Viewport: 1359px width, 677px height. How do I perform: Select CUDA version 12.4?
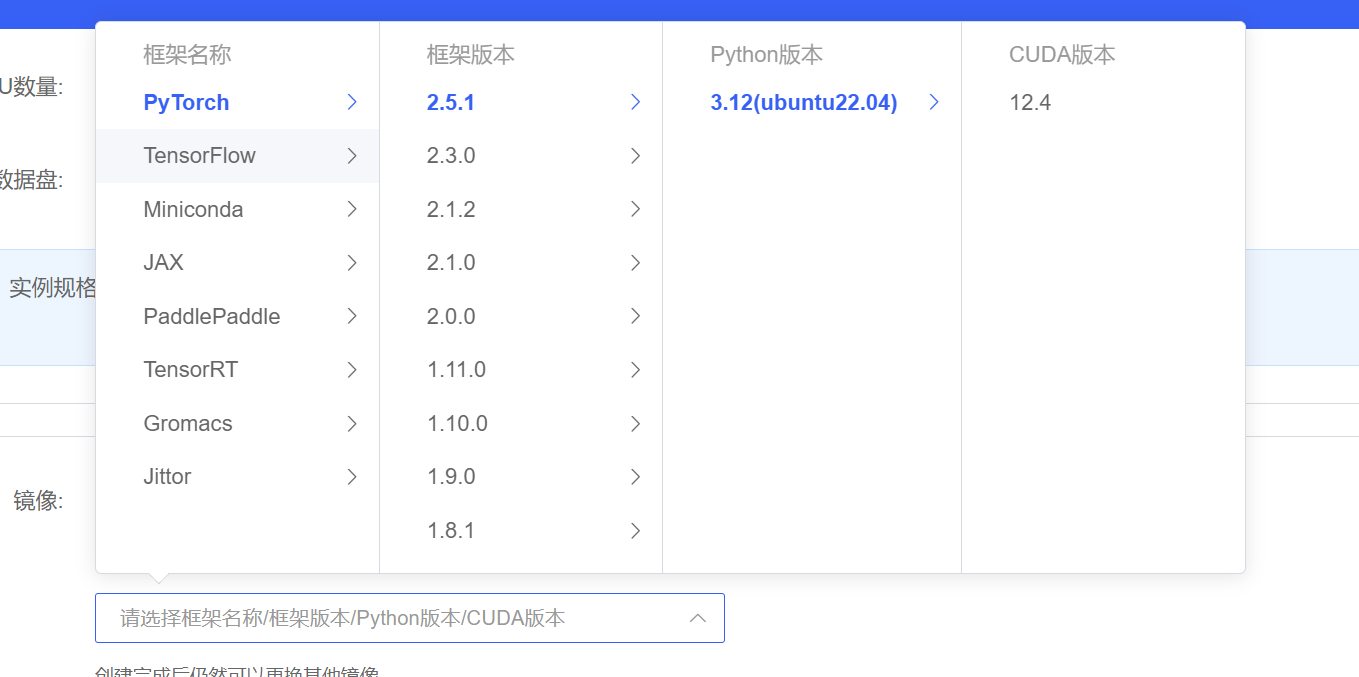click(1029, 101)
